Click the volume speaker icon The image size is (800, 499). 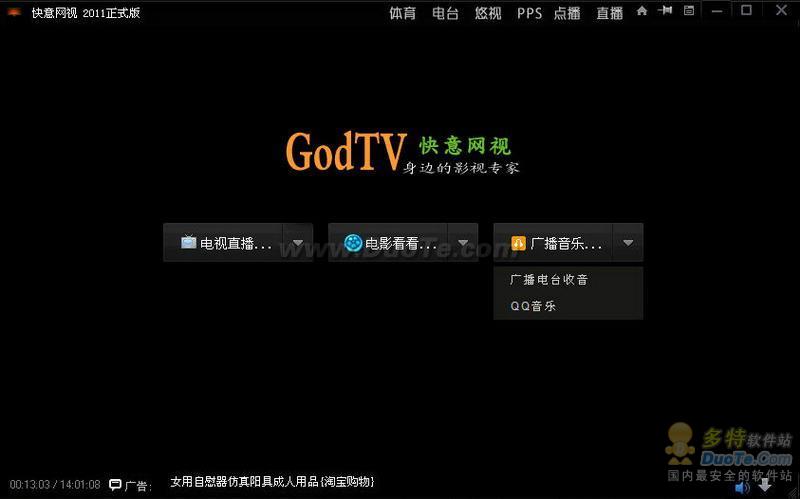[x=742, y=487]
